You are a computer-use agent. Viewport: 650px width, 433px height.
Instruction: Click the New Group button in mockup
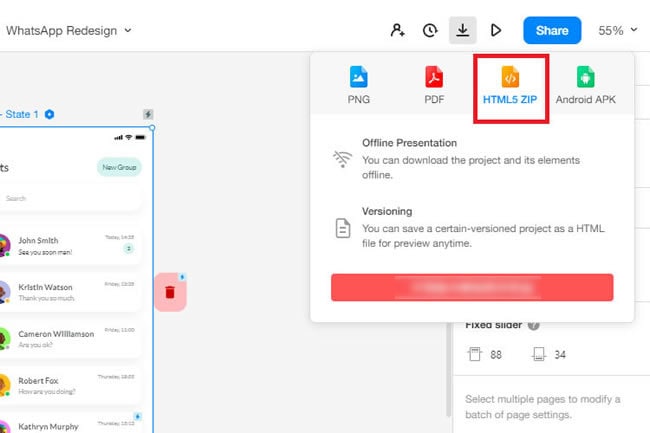119,167
